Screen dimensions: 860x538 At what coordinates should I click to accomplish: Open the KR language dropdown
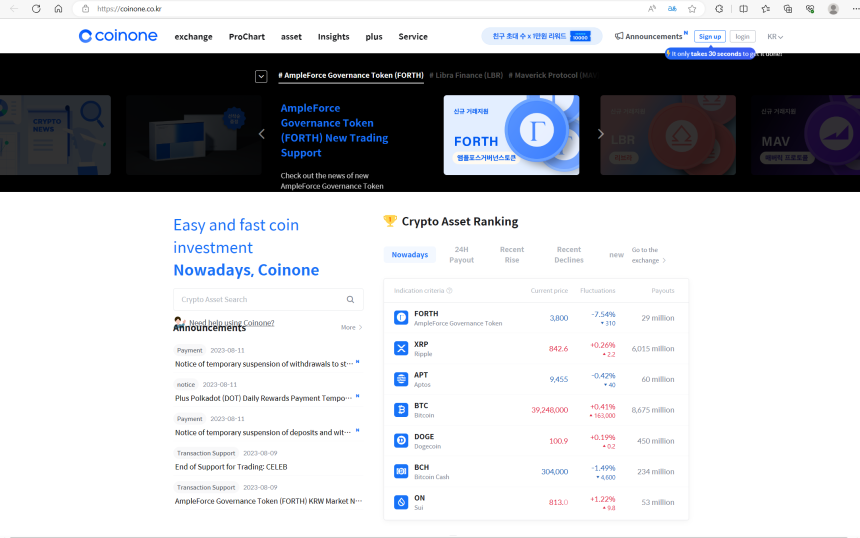774,36
